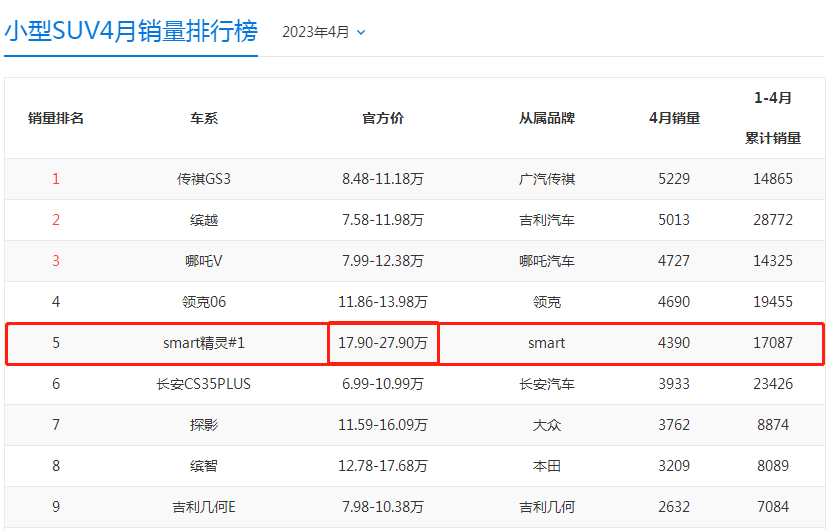Select April sales value 3762

click(x=674, y=425)
